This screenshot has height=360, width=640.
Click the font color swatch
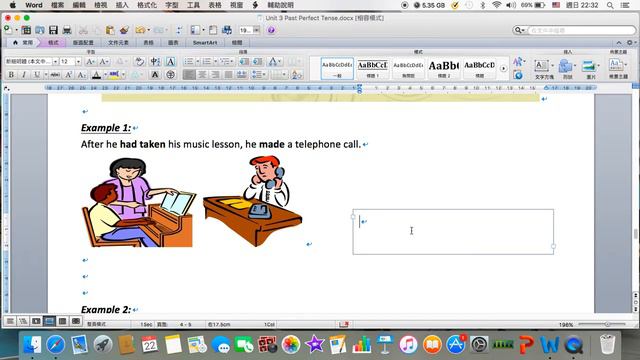pyautogui.click(x=96, y=75)
